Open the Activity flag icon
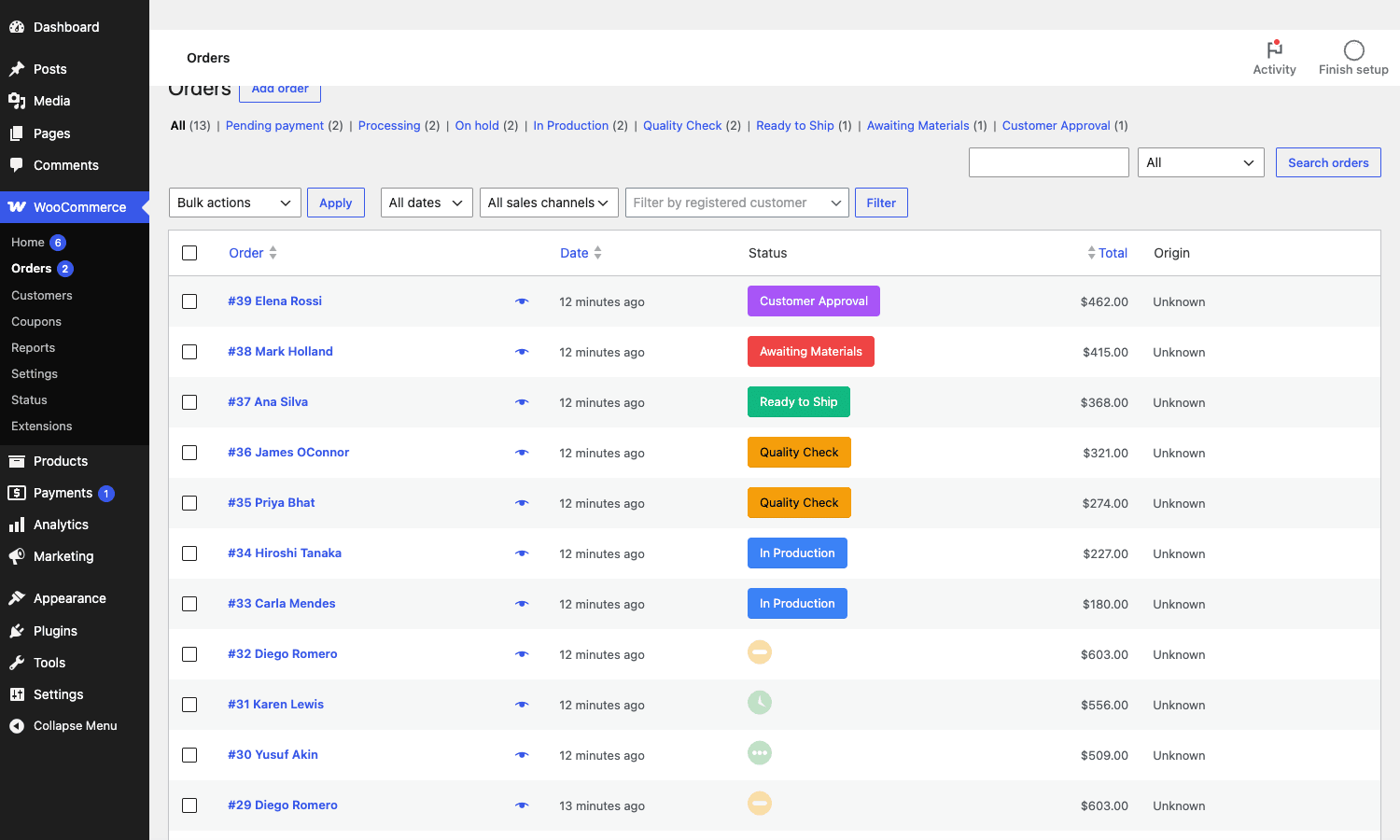The width and height of the screenshot is (1400, 840). click(1274, 49)
